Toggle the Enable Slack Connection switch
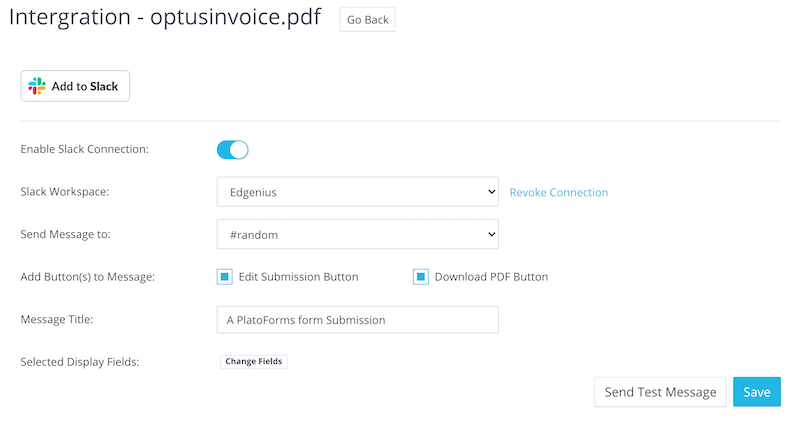The image size is (800, 432). tap(233, 150)
